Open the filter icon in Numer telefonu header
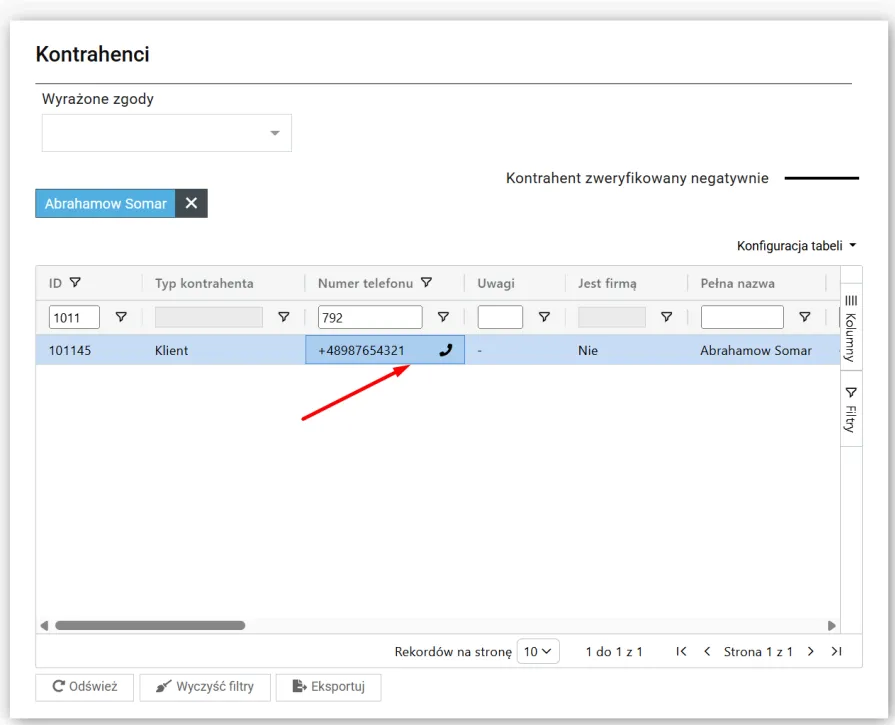 point(427,283)
